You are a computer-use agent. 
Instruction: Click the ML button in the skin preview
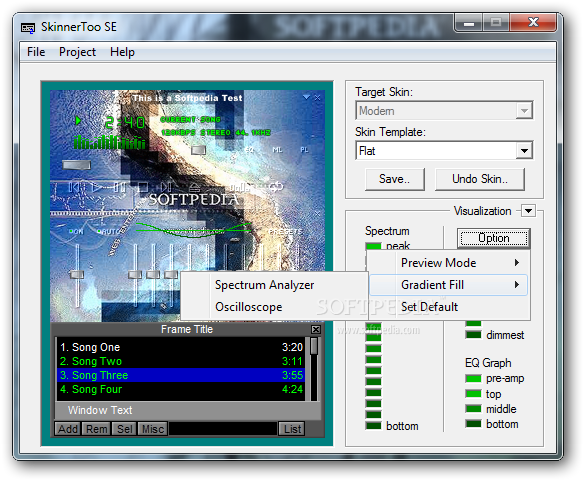(277, 150)
